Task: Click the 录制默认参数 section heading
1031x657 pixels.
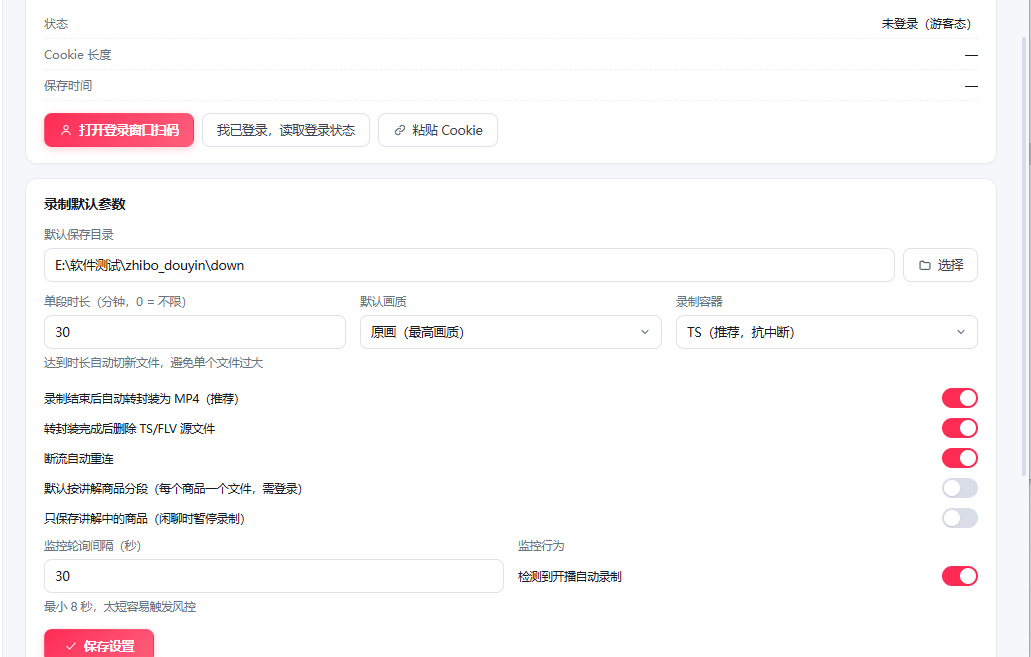Action: point(85,204)
